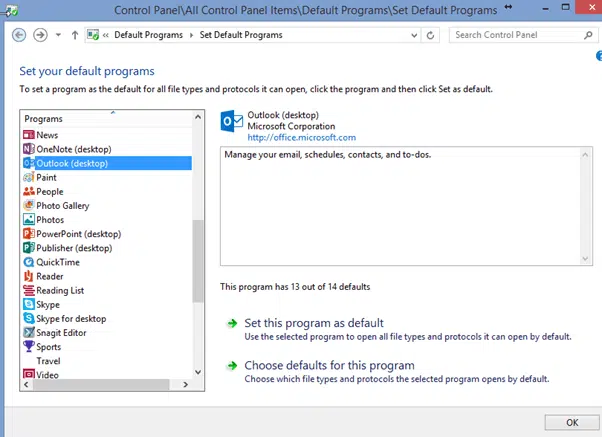This screenshot has width=602, height=437.
Task: Click Set this program as default
Action: 314,323
